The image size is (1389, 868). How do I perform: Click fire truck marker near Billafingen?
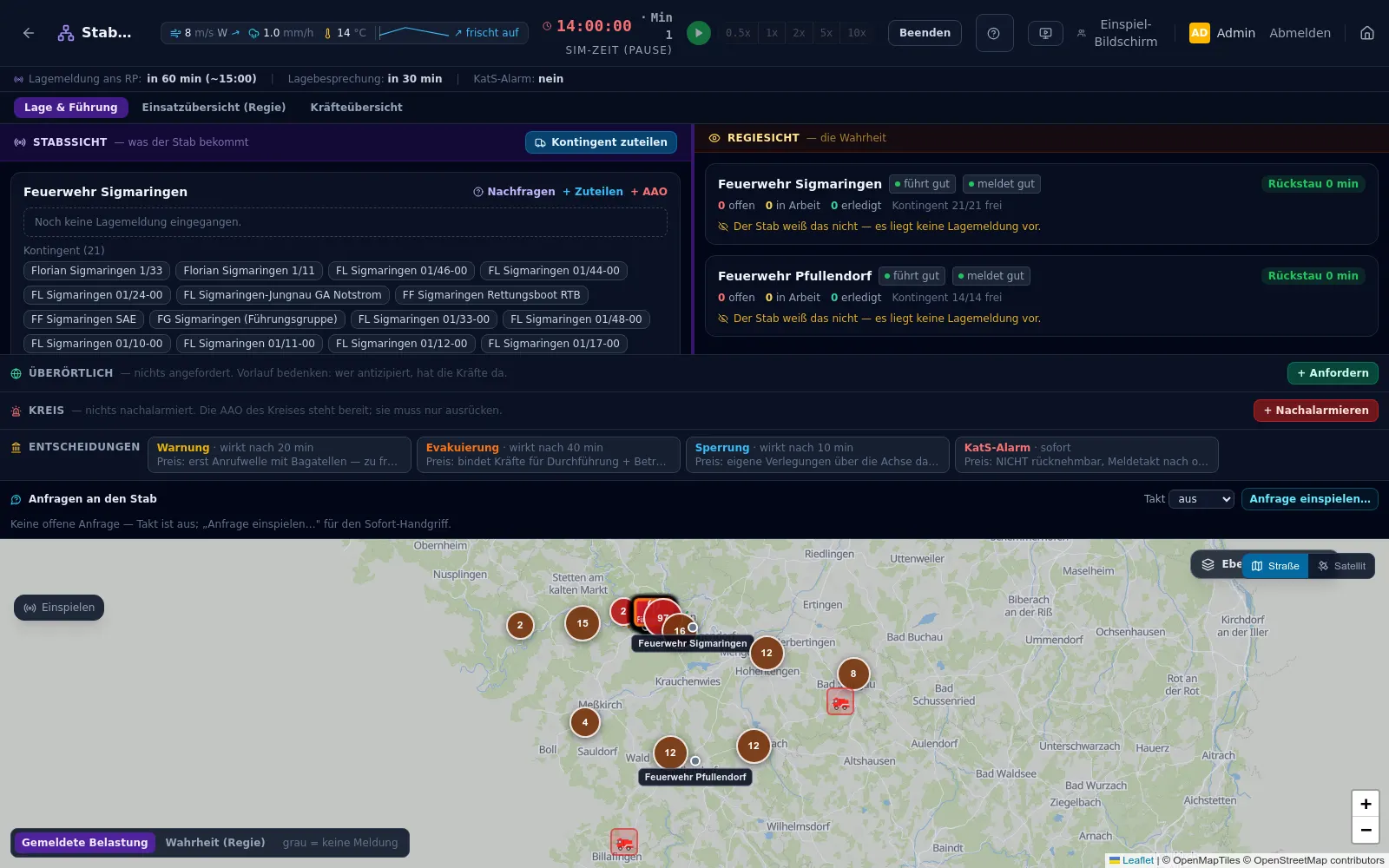(x=624, y=842)
